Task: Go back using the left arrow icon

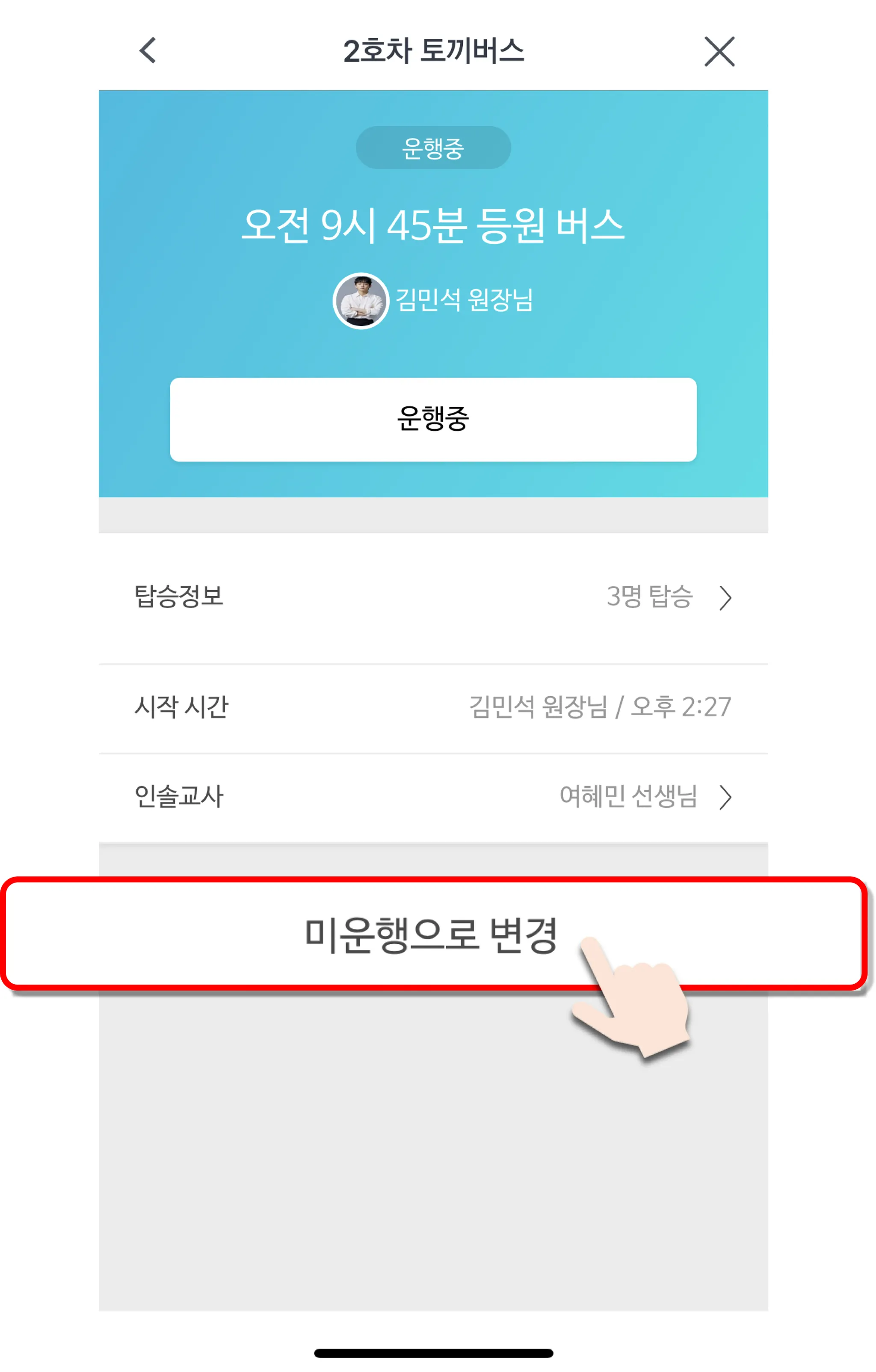Action: [x=148, y=50]
